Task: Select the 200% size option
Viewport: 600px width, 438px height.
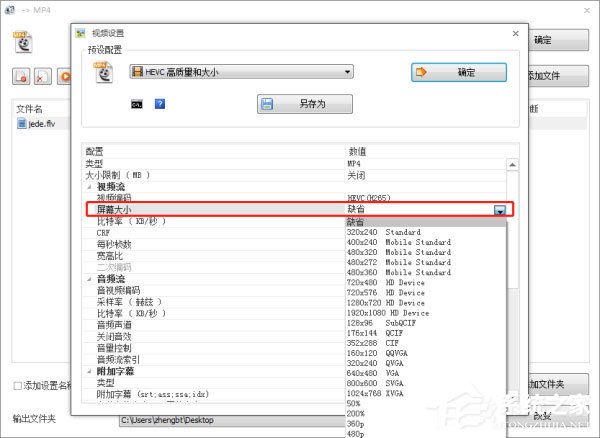Action: (x=426, y=414)
